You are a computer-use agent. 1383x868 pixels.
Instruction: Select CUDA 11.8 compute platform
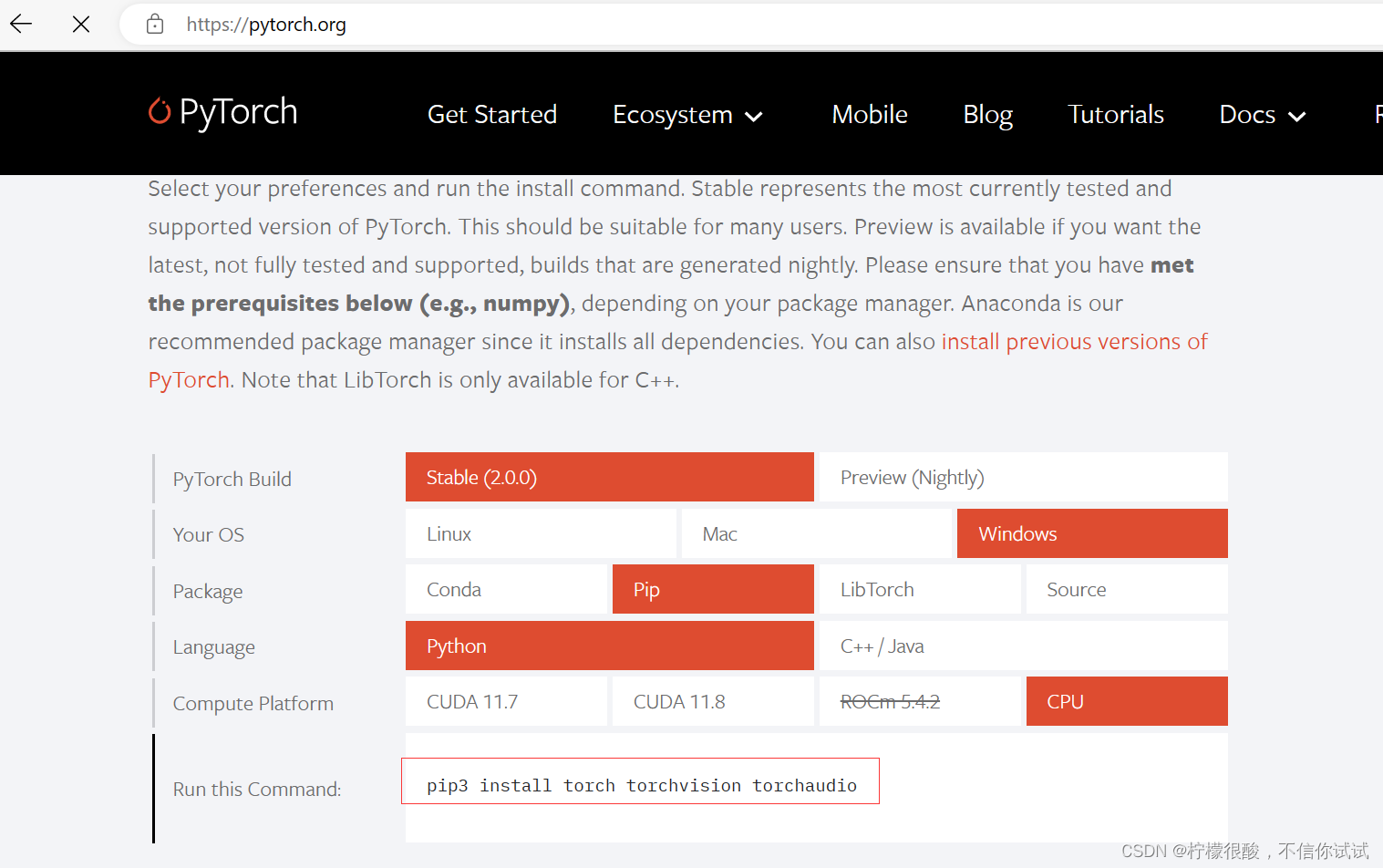(713, 701)
